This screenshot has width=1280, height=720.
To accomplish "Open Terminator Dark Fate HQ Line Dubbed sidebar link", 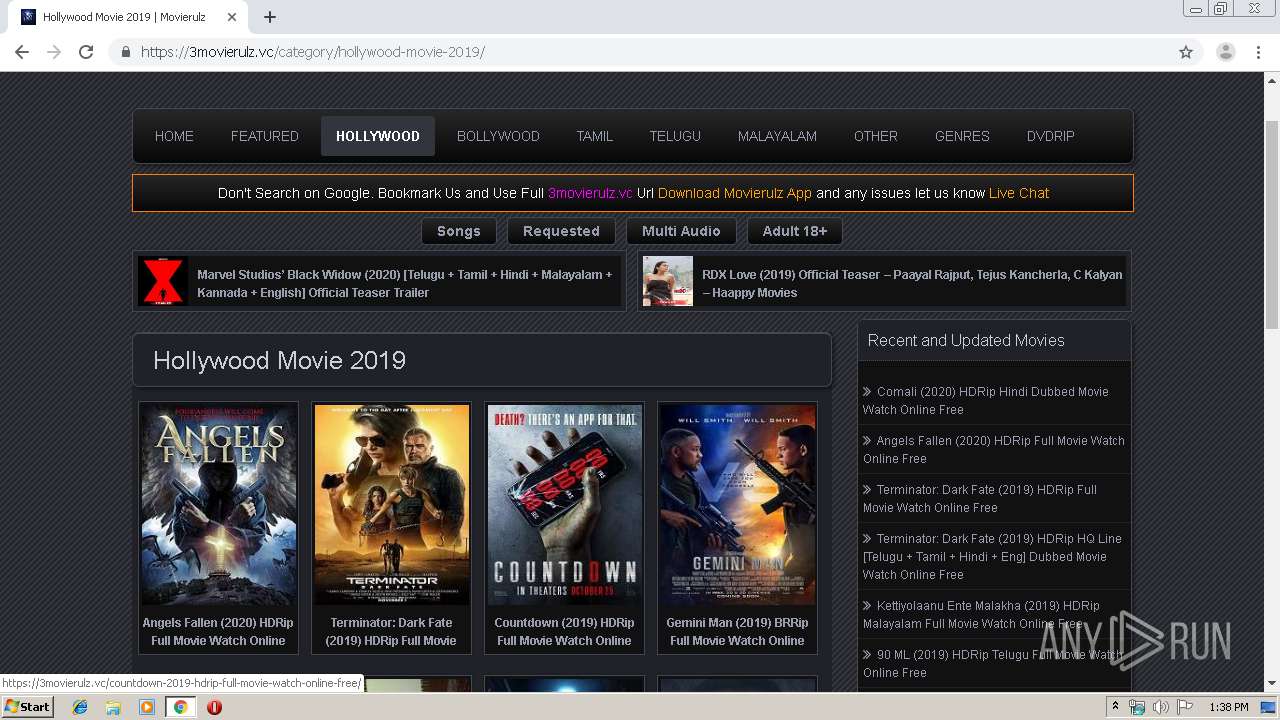I will [992, 556].
